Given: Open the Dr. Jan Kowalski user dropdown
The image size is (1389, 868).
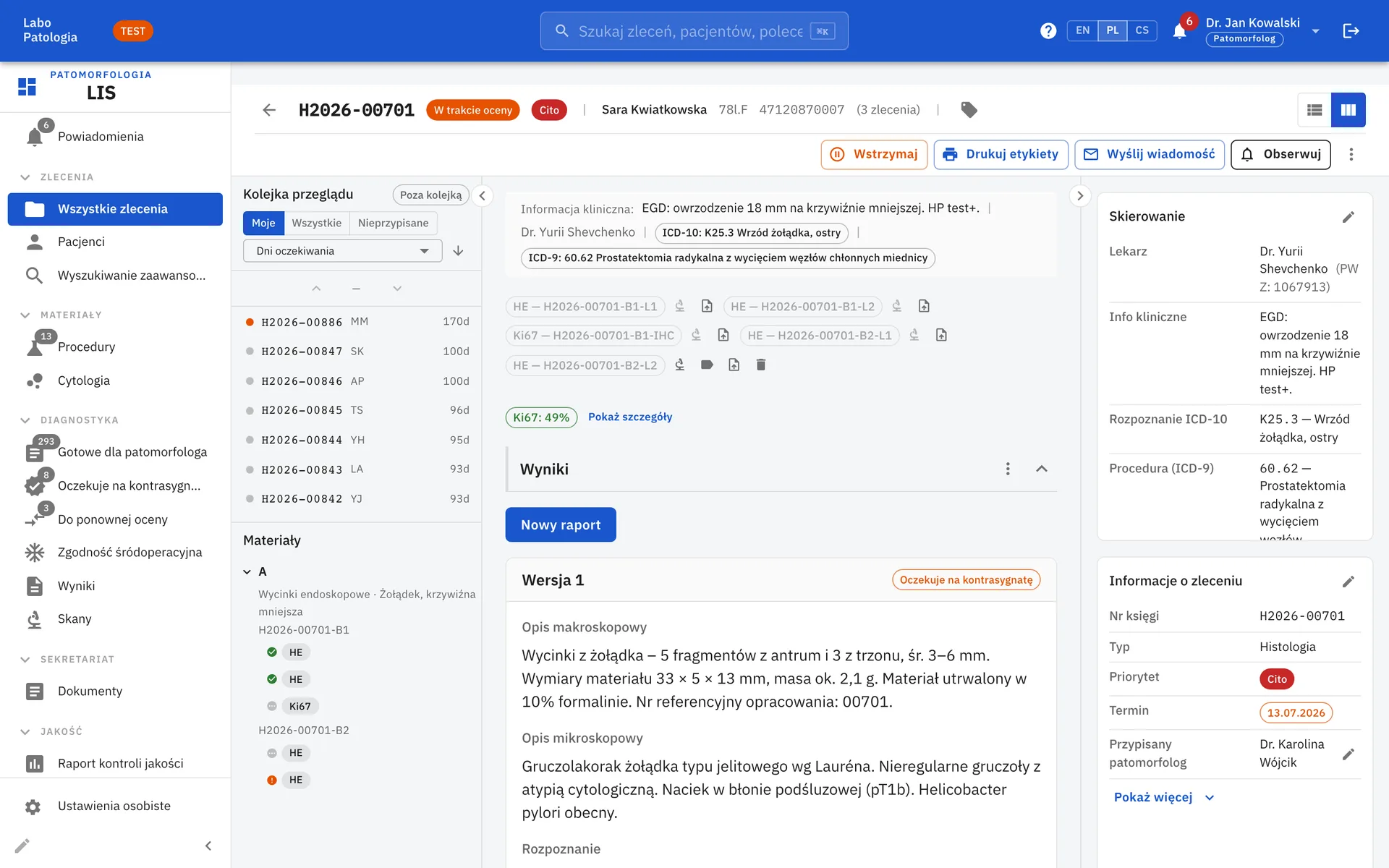Looking at the screenshot, I should (1316, 31).
